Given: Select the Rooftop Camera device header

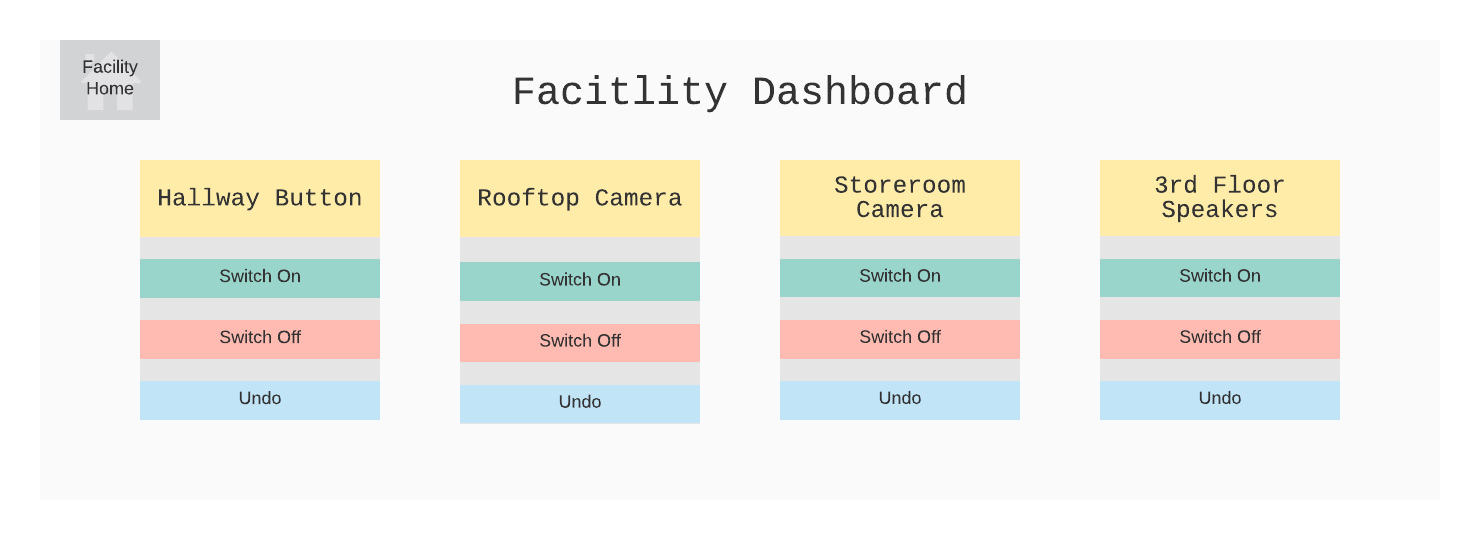Looking at the screenshot, I should click(580, 198).
